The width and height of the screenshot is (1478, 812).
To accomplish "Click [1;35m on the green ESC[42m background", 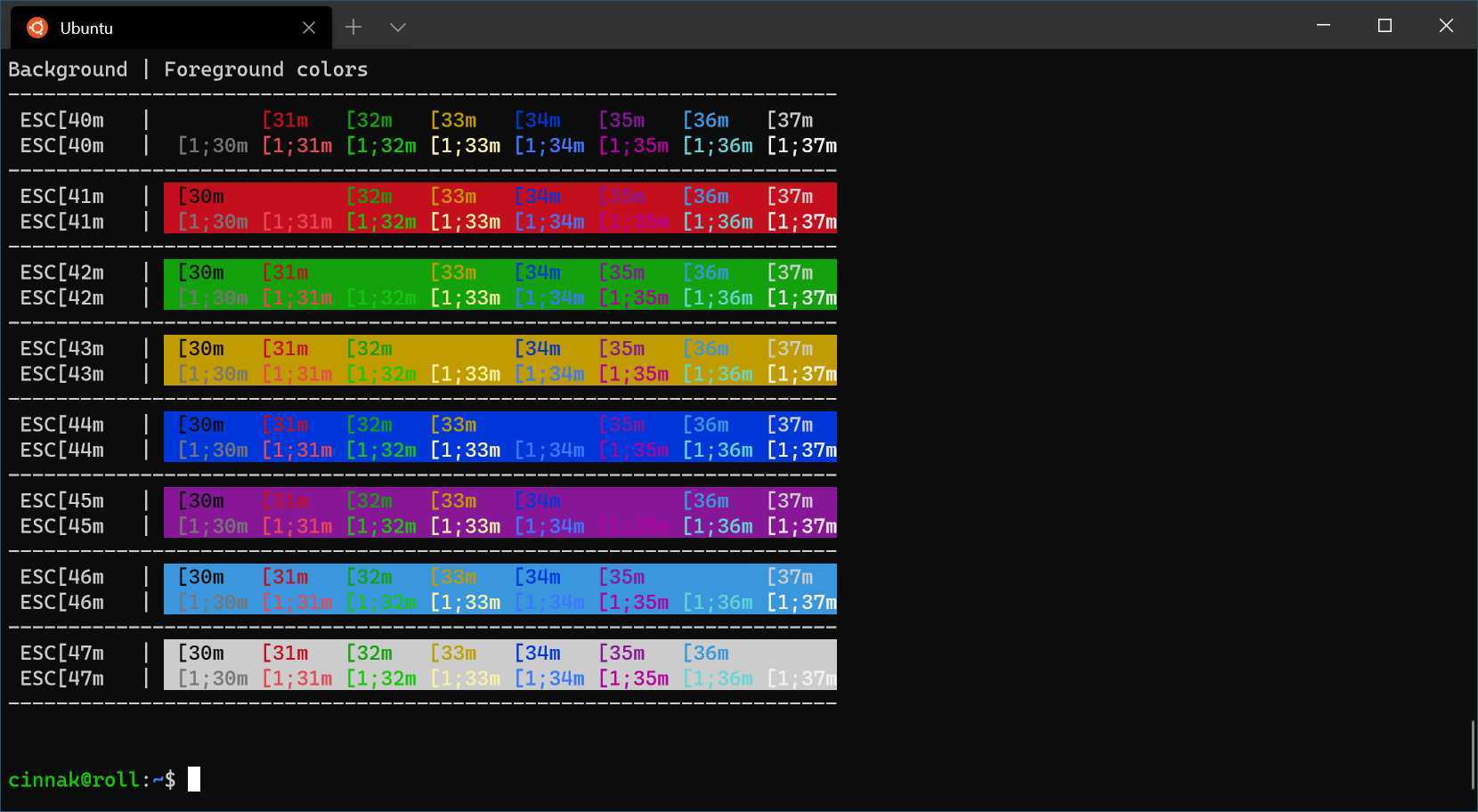I will (633, 298).
